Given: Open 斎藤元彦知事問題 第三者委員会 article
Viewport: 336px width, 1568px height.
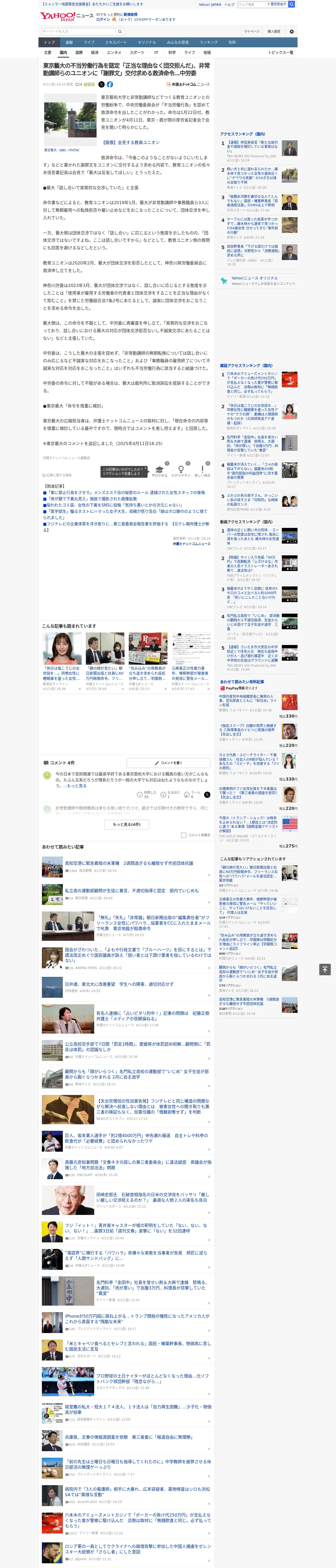Looking at the screenshot, I should click(138, 1165).
